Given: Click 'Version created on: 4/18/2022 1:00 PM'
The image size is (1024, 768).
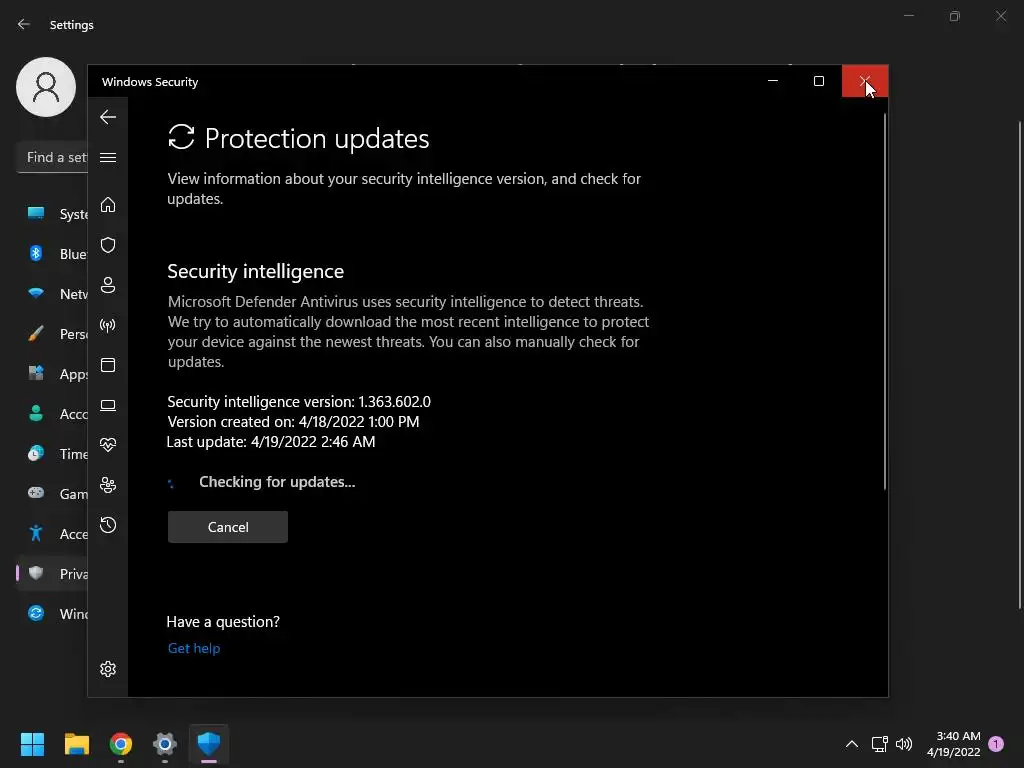Looking at the screenshot, I should (293, 422).
